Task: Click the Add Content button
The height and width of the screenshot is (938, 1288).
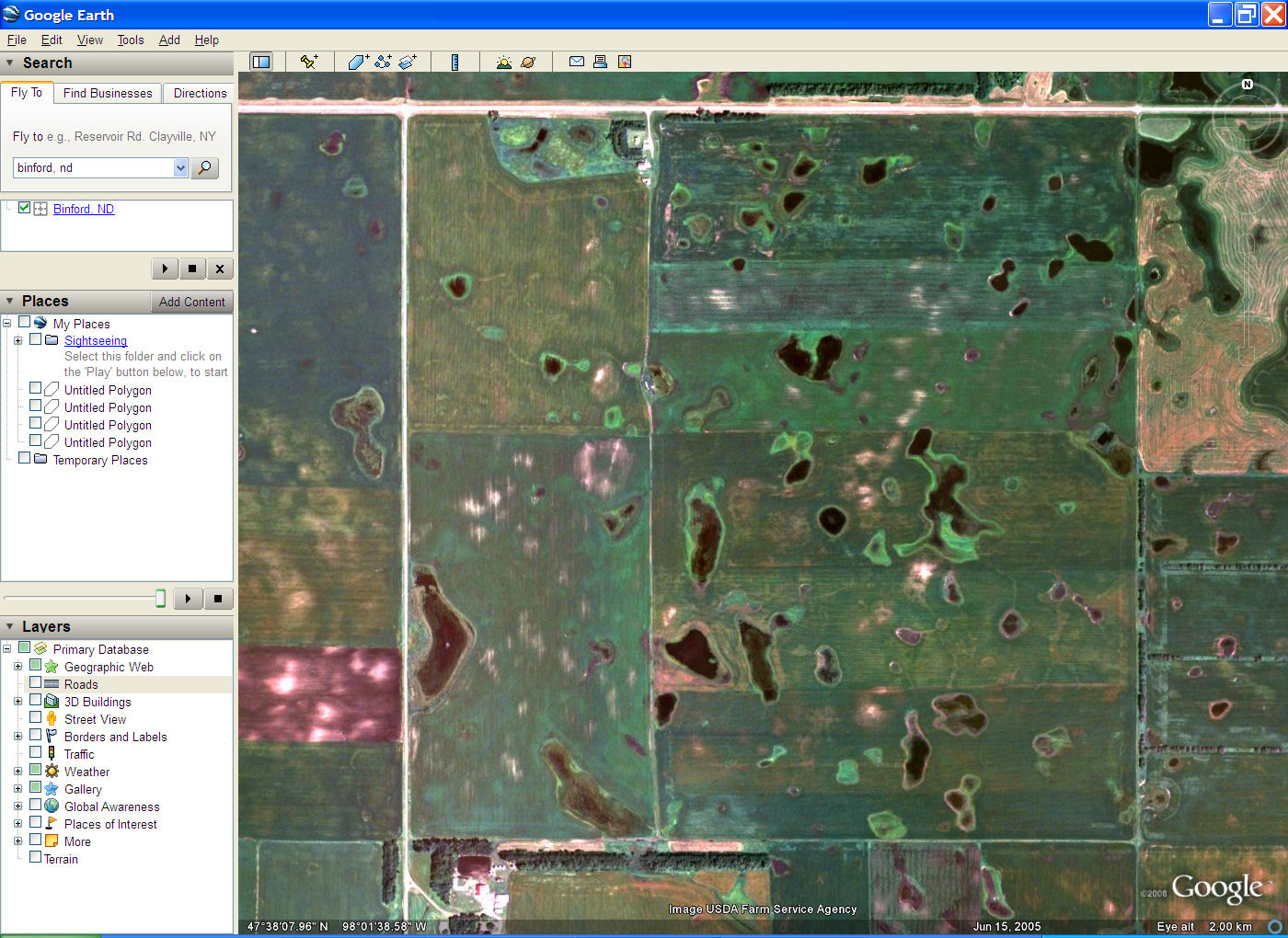Action: click(191, 302)
